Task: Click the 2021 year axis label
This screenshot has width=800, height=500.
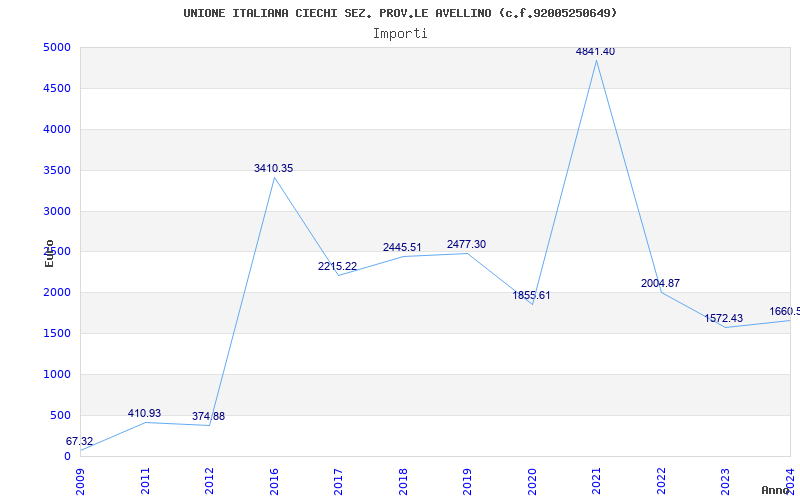Action: [596, 481]
